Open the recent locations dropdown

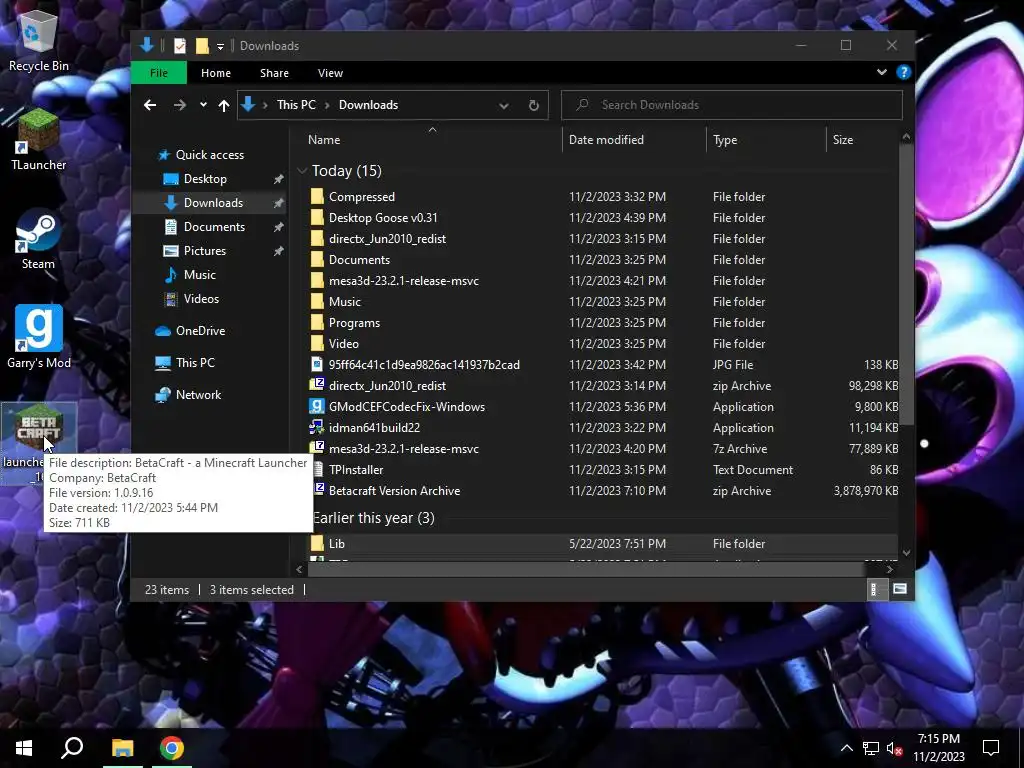[203, 105]
